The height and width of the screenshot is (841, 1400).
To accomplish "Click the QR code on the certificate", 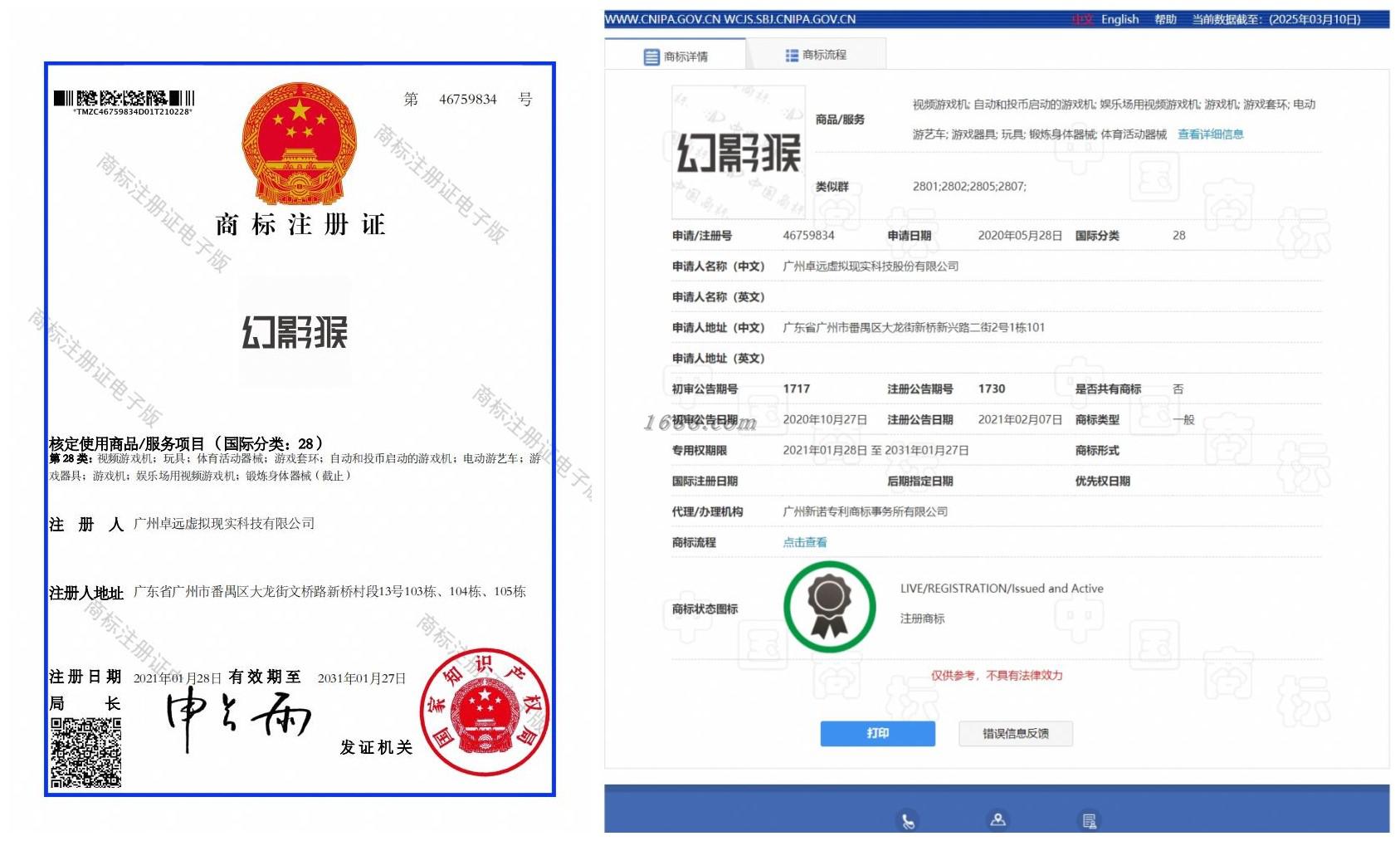I will click(85, 752).
